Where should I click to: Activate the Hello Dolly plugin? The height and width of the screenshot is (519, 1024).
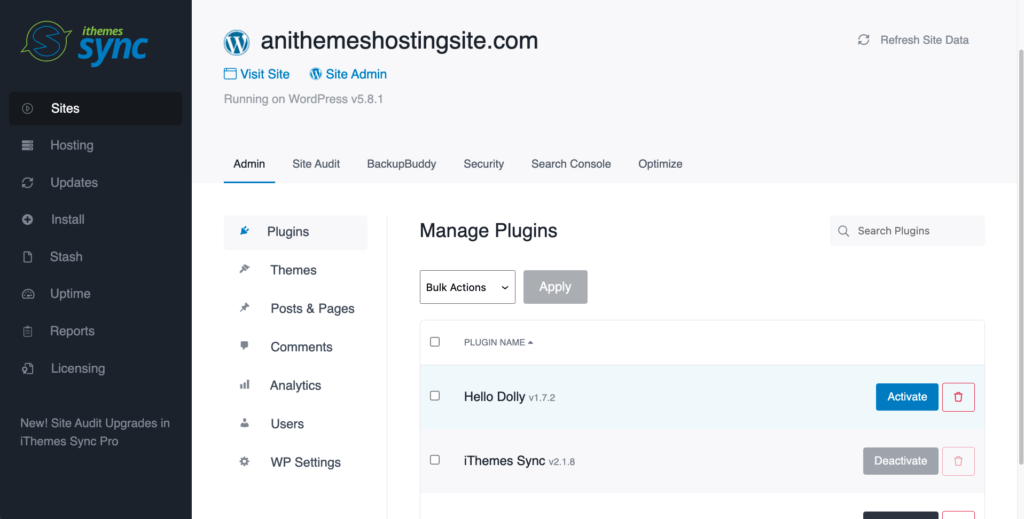click(907, 397)
